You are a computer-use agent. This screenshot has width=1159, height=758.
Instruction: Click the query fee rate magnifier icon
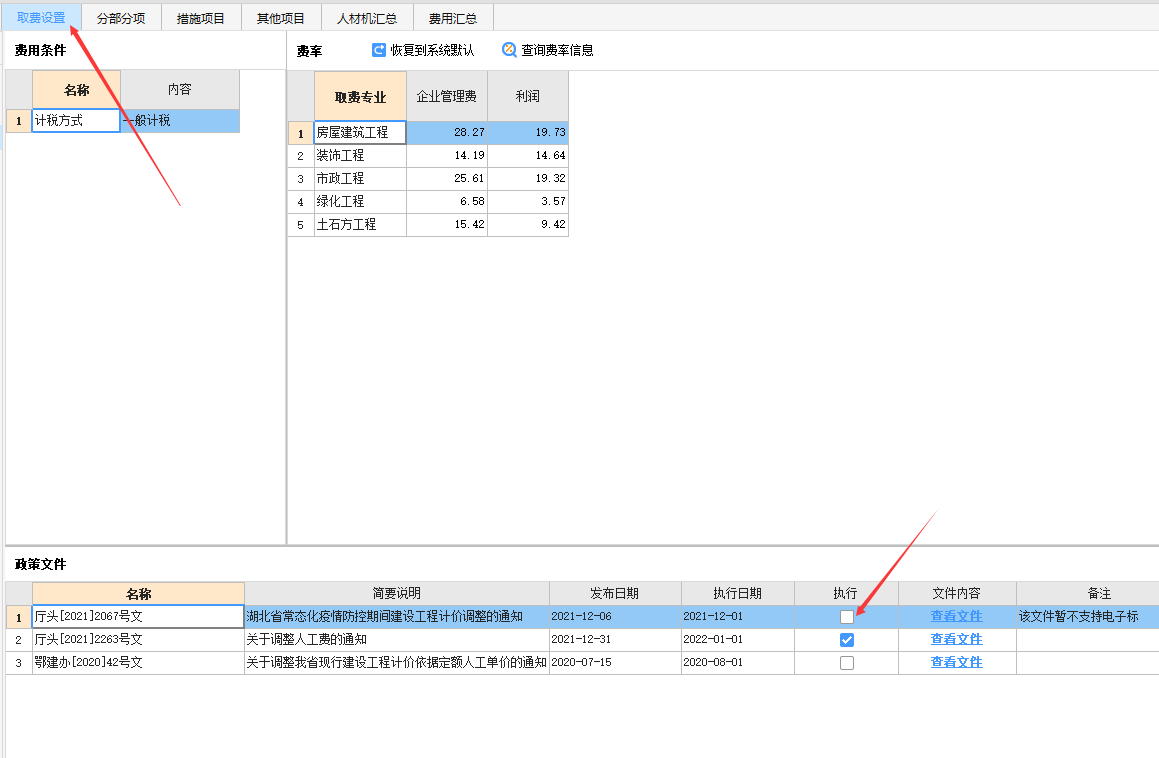(509, 50)
